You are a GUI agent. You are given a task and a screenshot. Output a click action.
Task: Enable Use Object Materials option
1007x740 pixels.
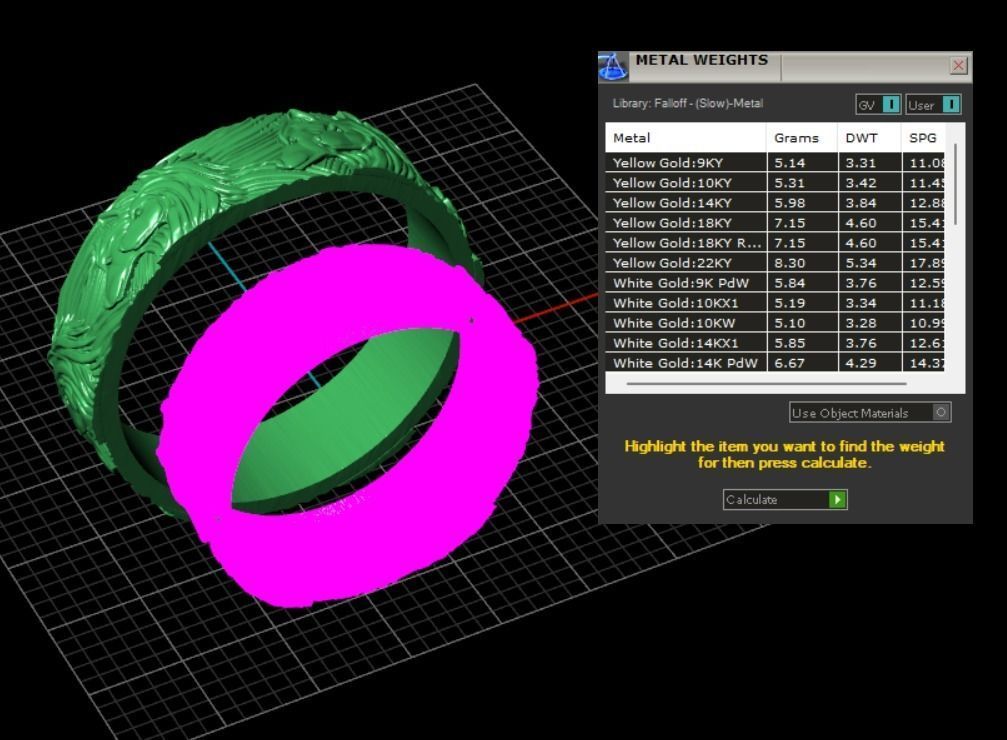[870, 412]
